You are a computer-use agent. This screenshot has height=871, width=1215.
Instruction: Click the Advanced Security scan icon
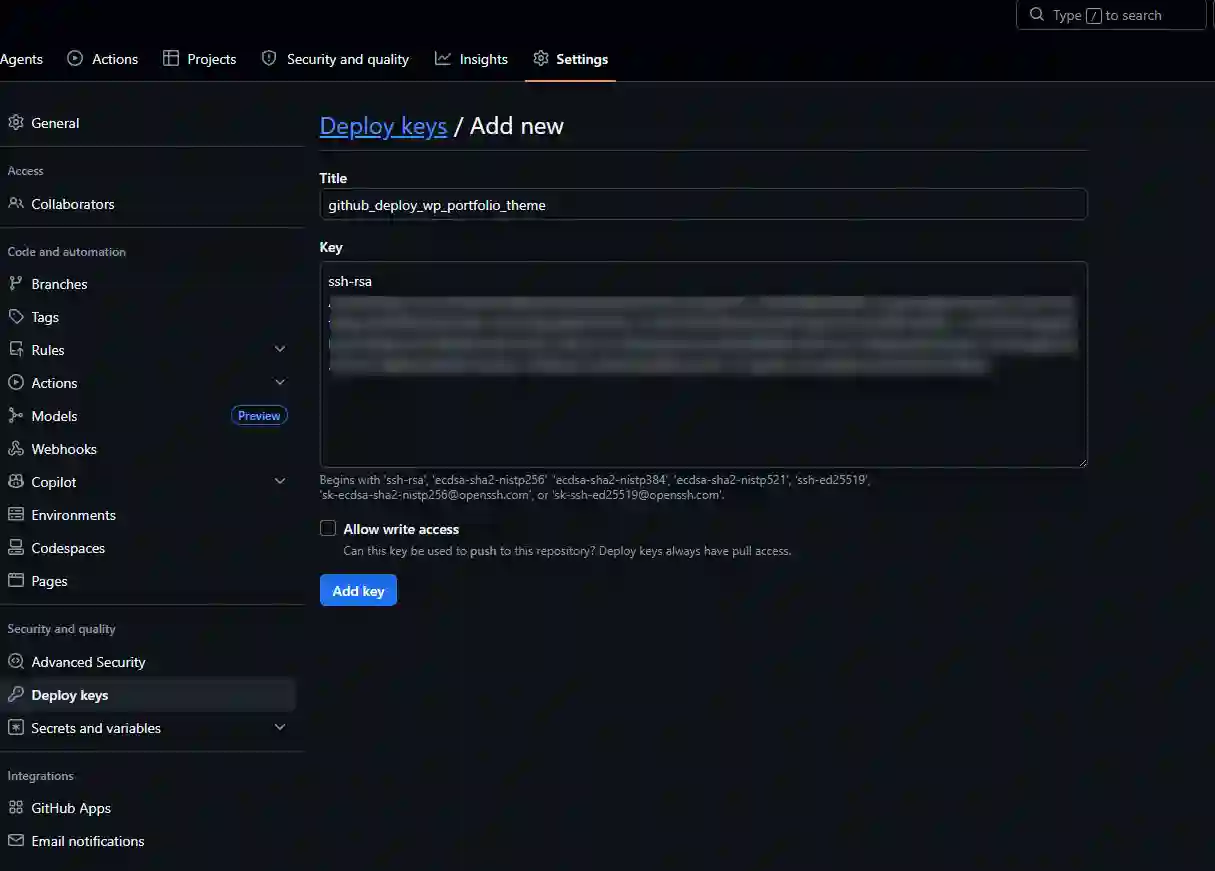(15, 662)
